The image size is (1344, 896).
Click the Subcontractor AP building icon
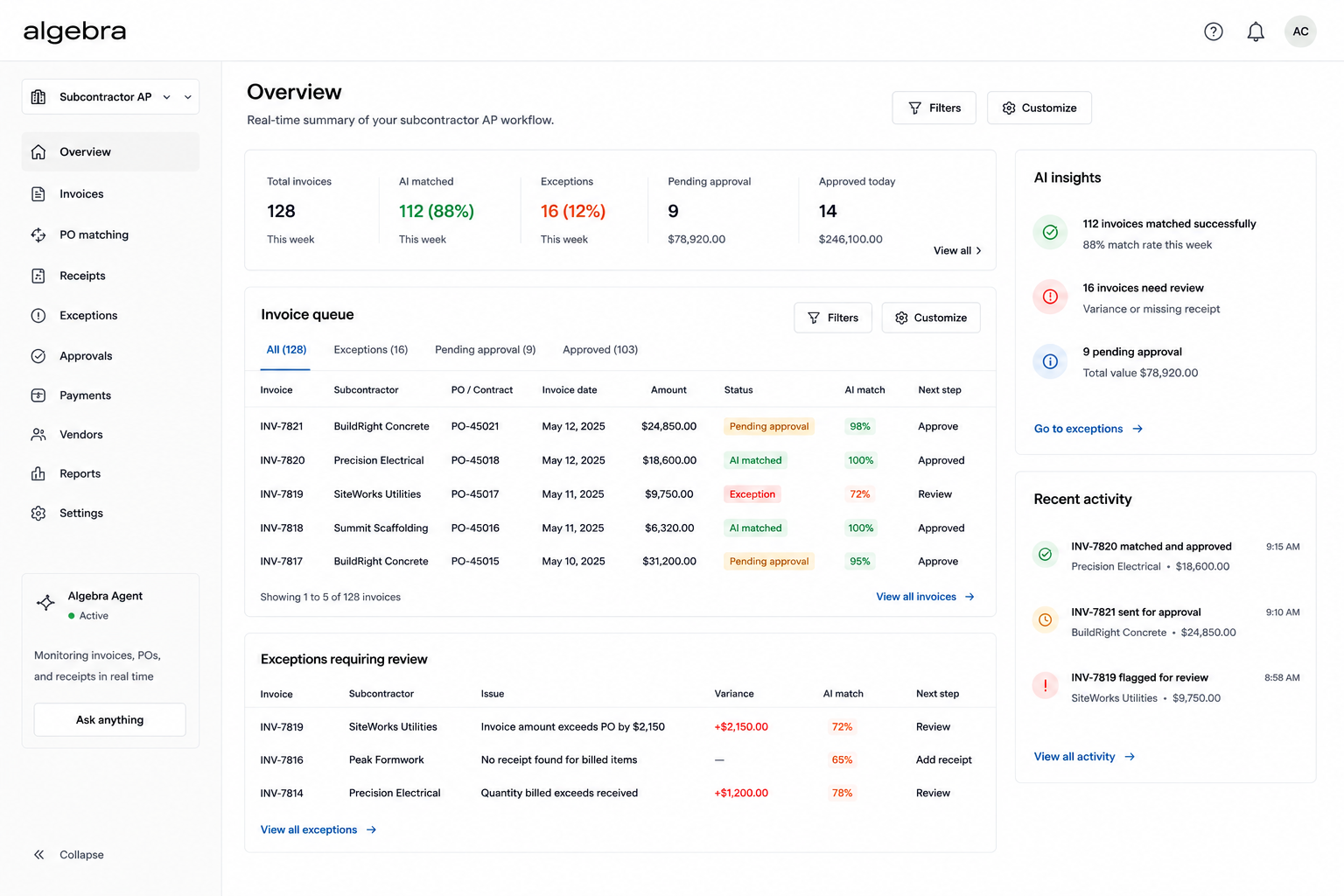(38, 97)
